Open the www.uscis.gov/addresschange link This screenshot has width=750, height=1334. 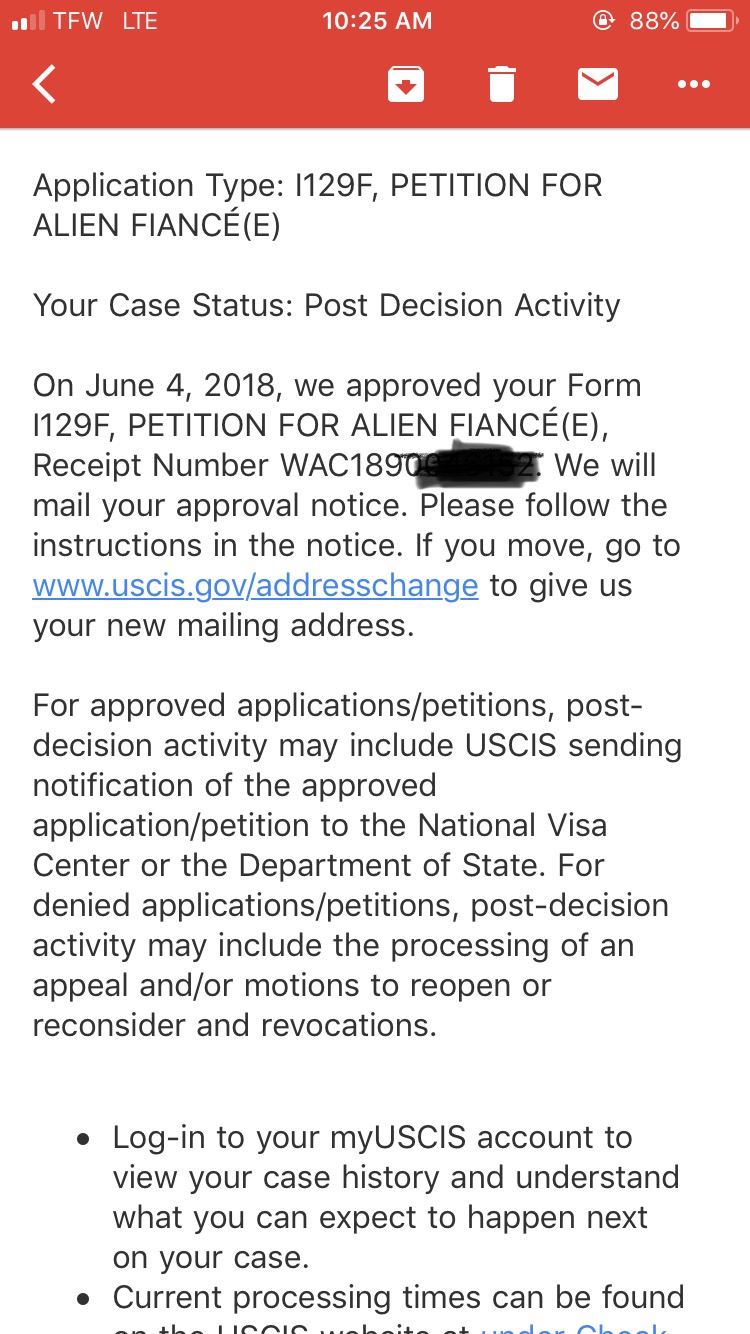click(256, 586)
